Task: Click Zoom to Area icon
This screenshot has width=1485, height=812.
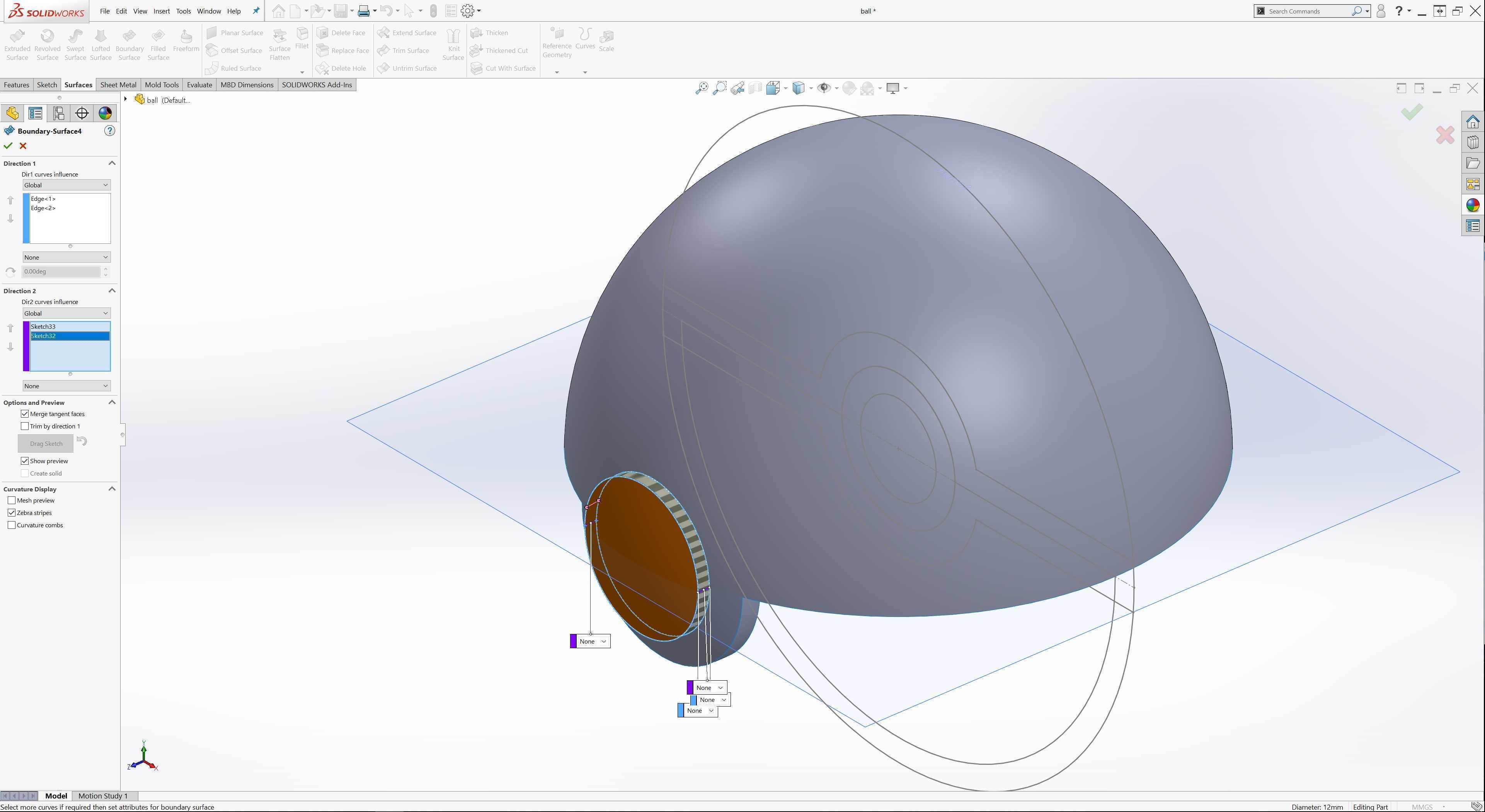Action: click(719, 88)
